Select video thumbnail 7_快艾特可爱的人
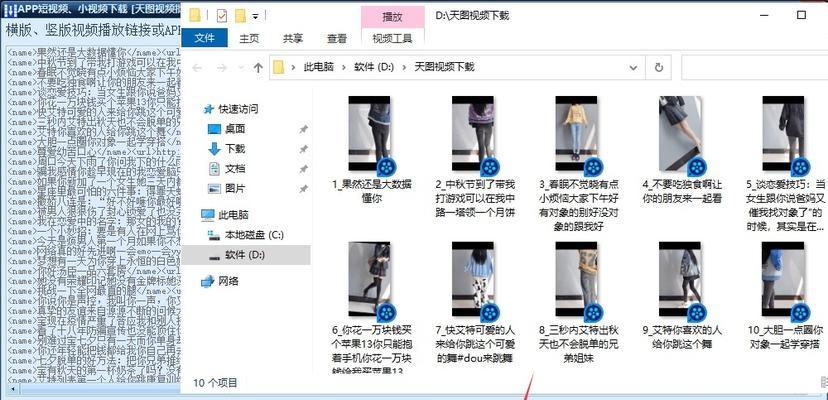The height and width of the screenshot is (400, 828). (x=473, y=280)
